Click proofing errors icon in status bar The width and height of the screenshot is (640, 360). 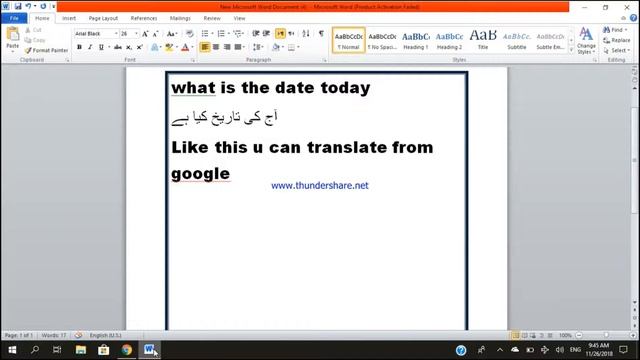(x=78, y=336)
